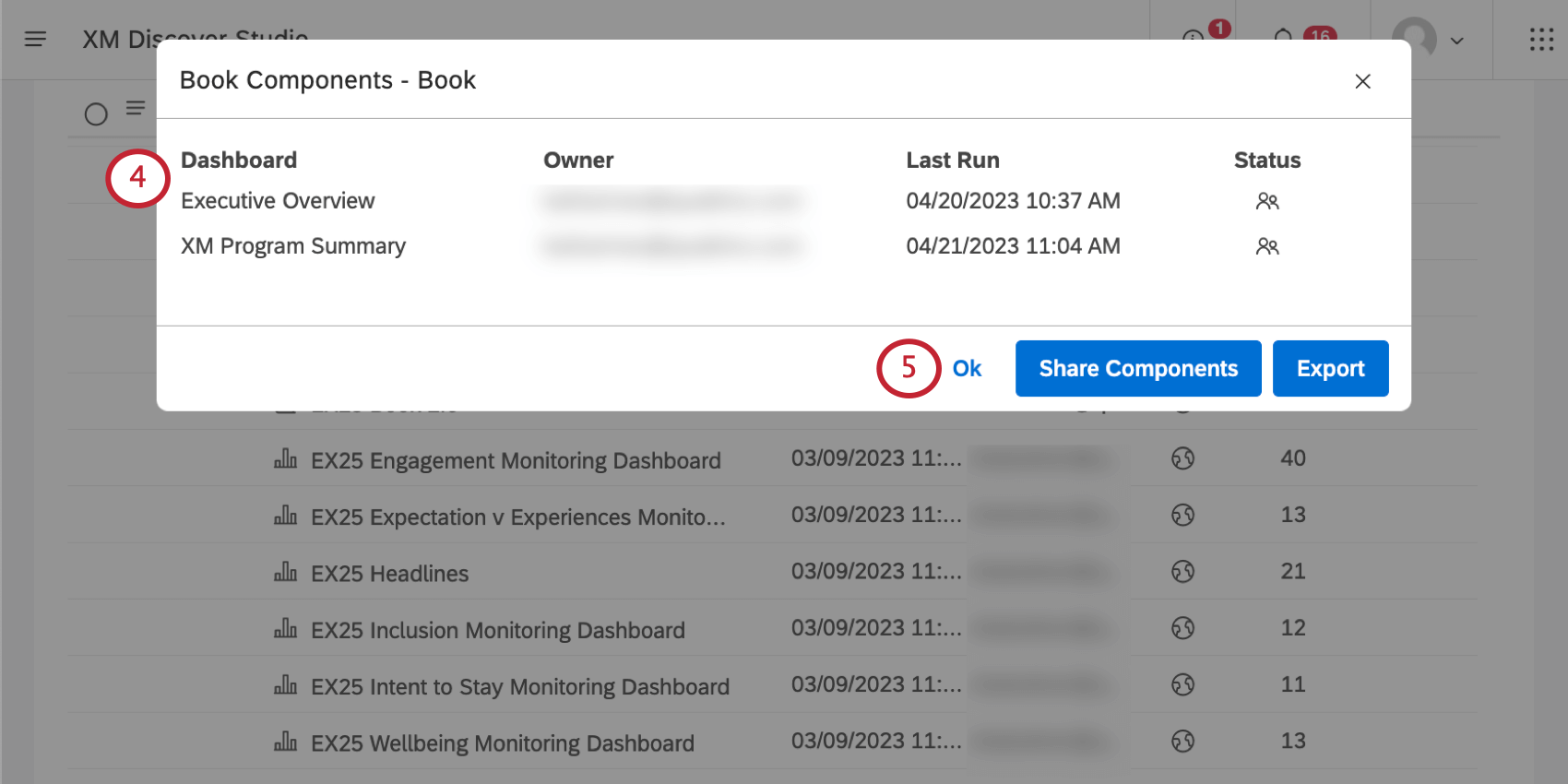Click the list options icon beside the circle
The height and width of the screenshot is (784, 1568).
[136, 109]
